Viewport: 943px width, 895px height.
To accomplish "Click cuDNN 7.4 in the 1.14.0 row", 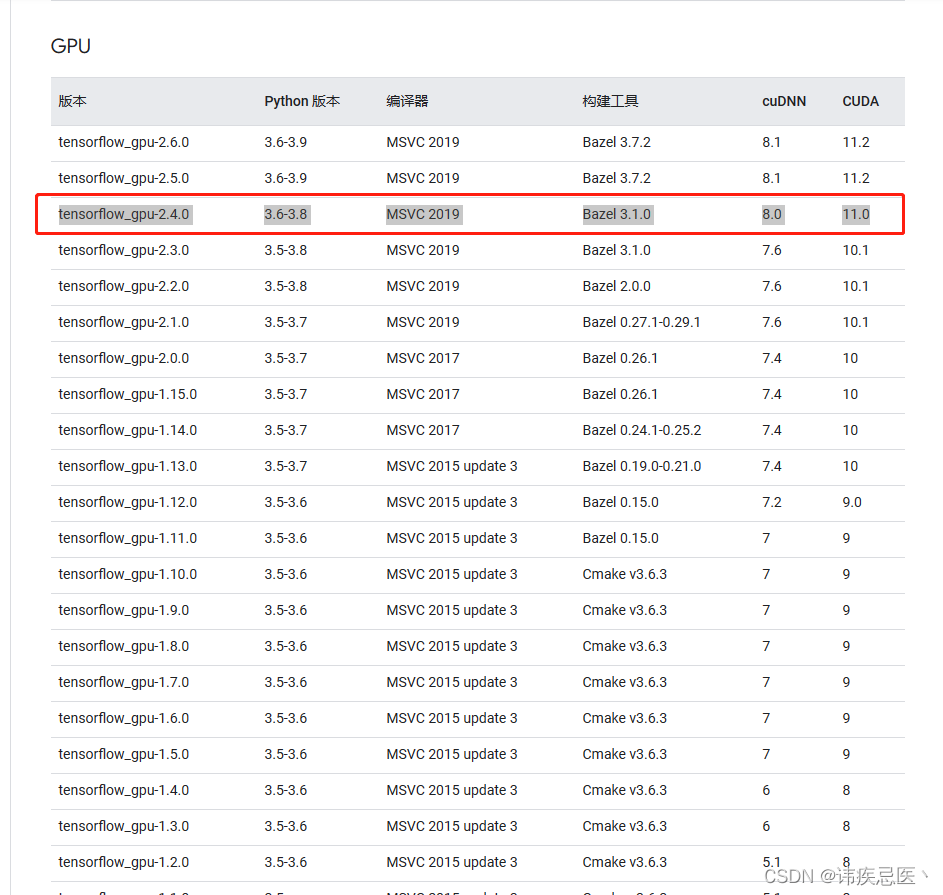I will coord(772,431).
